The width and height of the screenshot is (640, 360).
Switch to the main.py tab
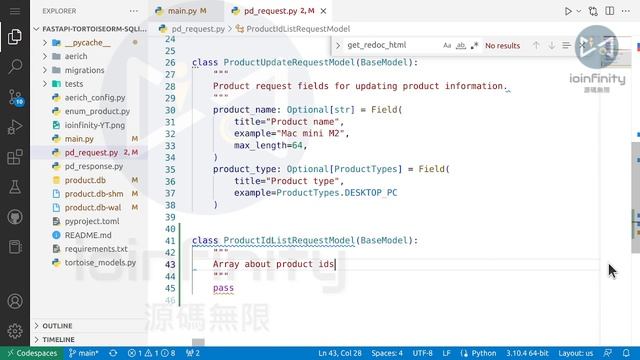click(x=186, y=11)
